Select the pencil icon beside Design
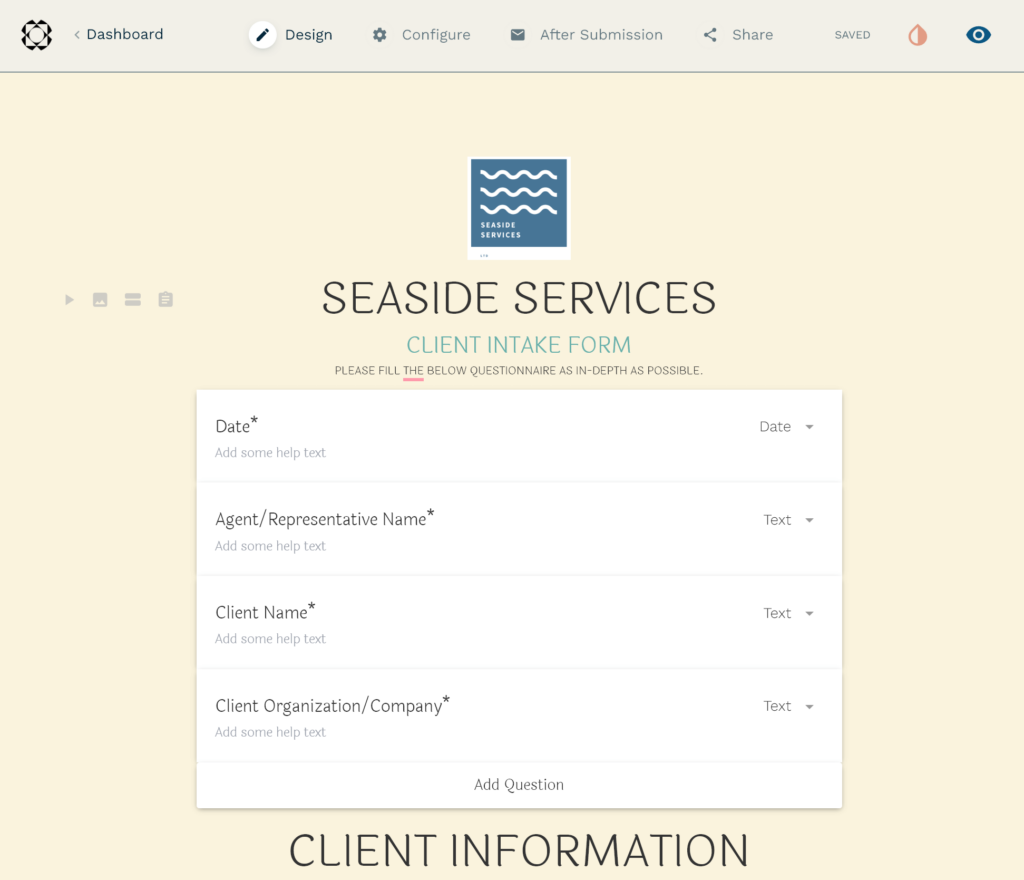Image resolution: width=1024 pixels, height=880 pixels. [x=263, y=33]
